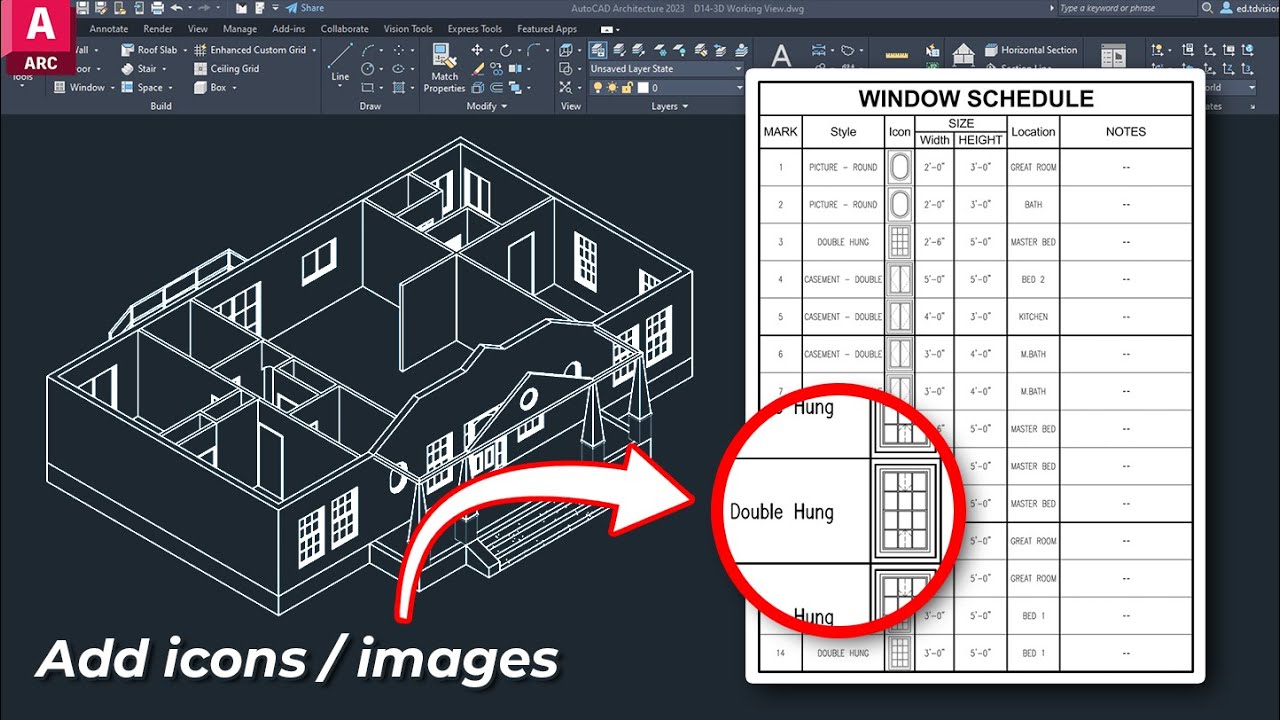Select the Offset tool in Modify

tap(496, 88)
